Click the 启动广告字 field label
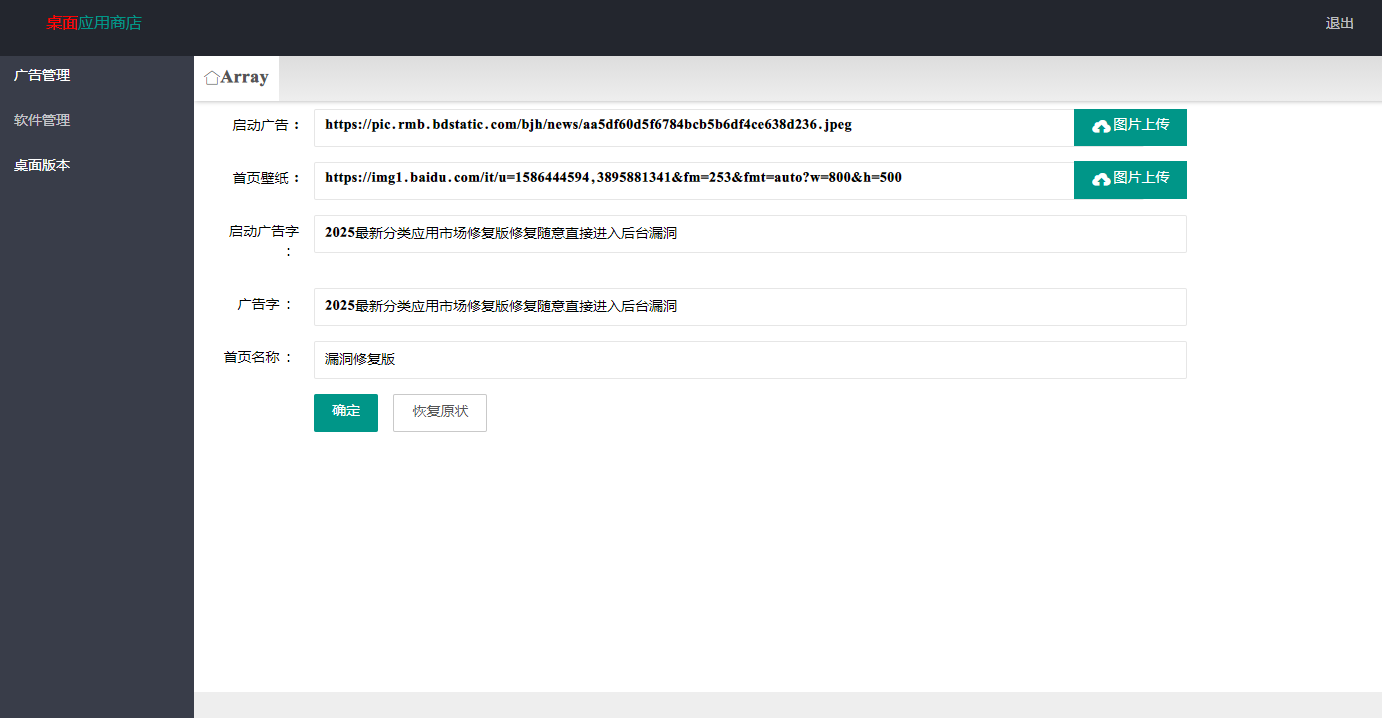This screenshot has height=718, width=1382. 264,232
